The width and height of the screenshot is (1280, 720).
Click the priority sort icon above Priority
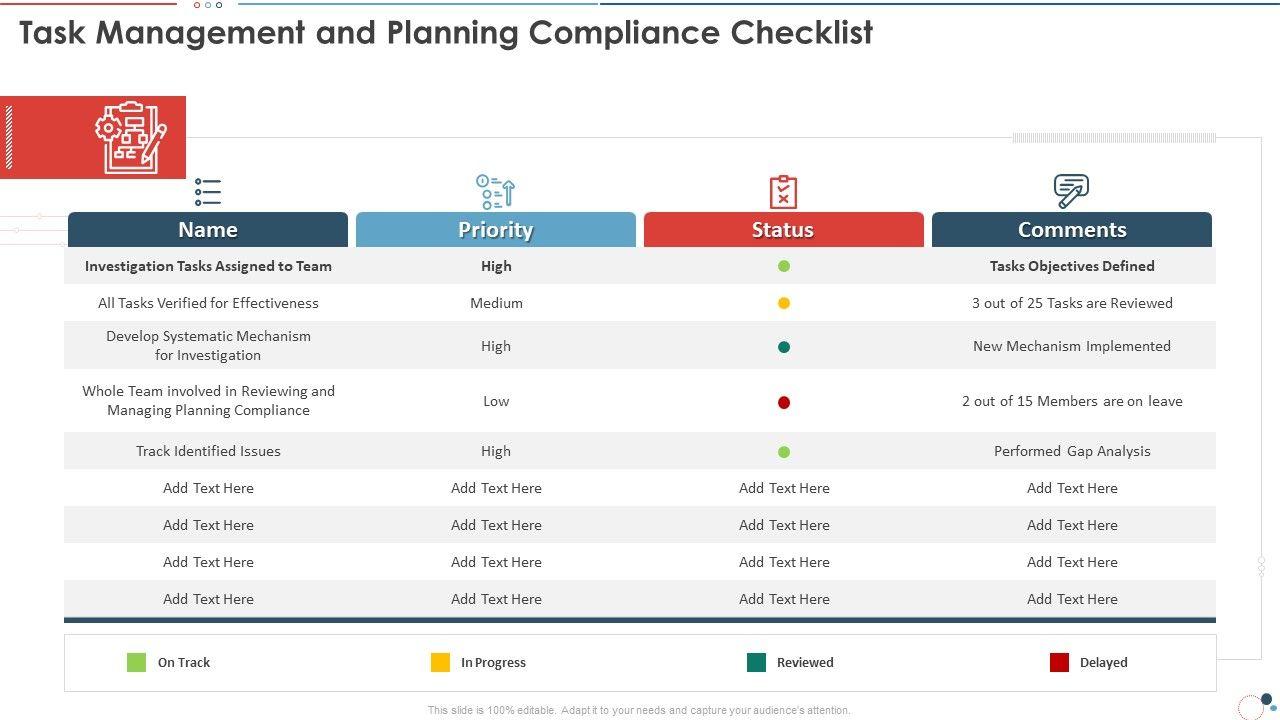(x=496, y=191)
